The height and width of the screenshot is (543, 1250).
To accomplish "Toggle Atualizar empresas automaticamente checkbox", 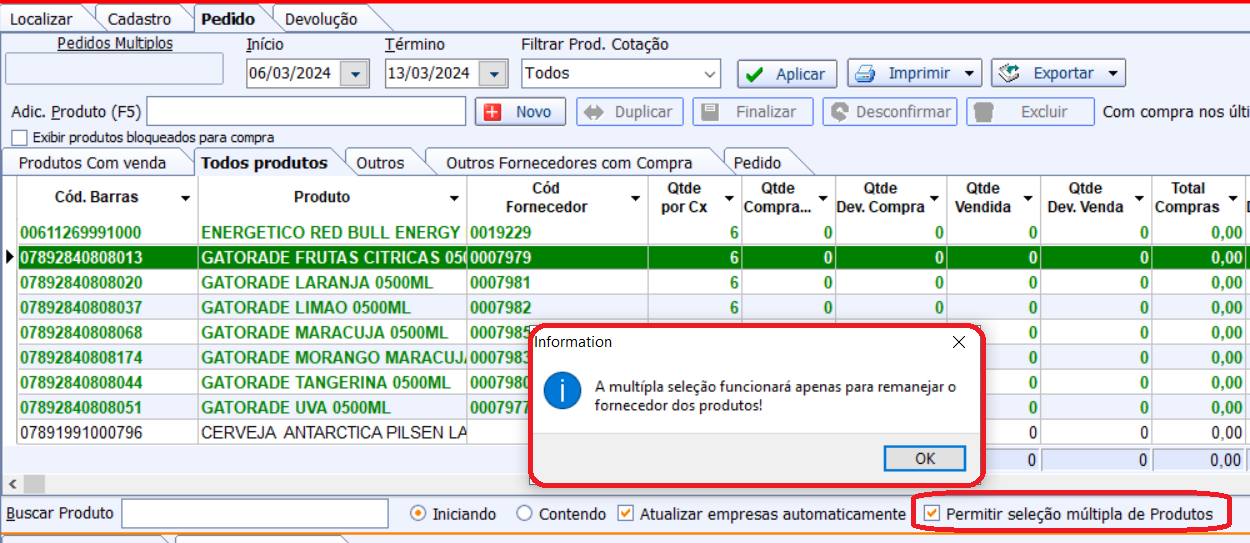I will [626, 513].
